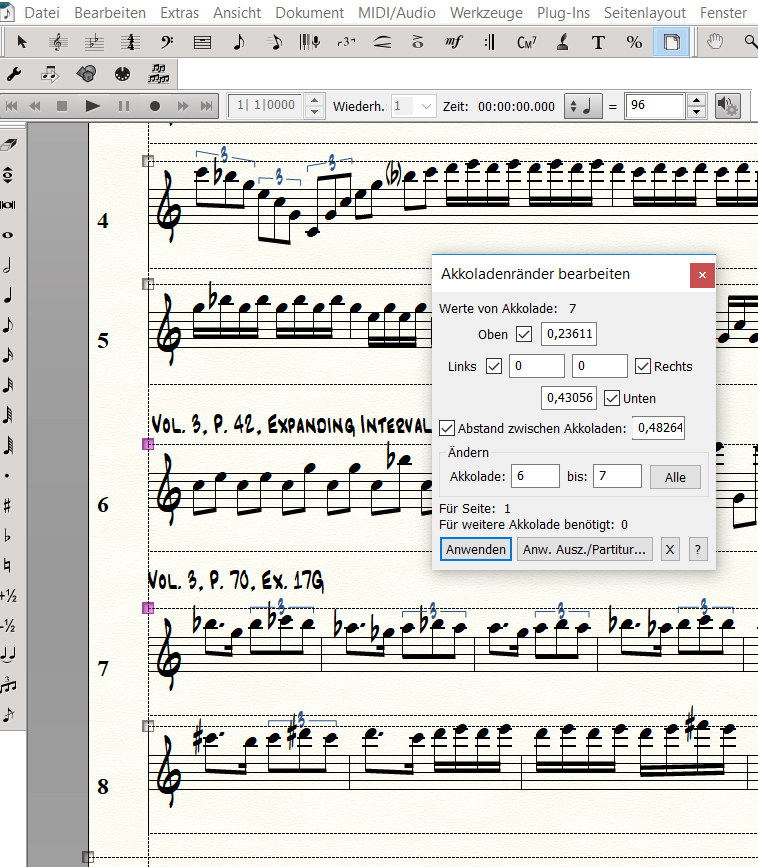Click the piano keyboard microphone icon
Image resolution: width=758 pixels, height=867 pixels.
coord(310,42)
